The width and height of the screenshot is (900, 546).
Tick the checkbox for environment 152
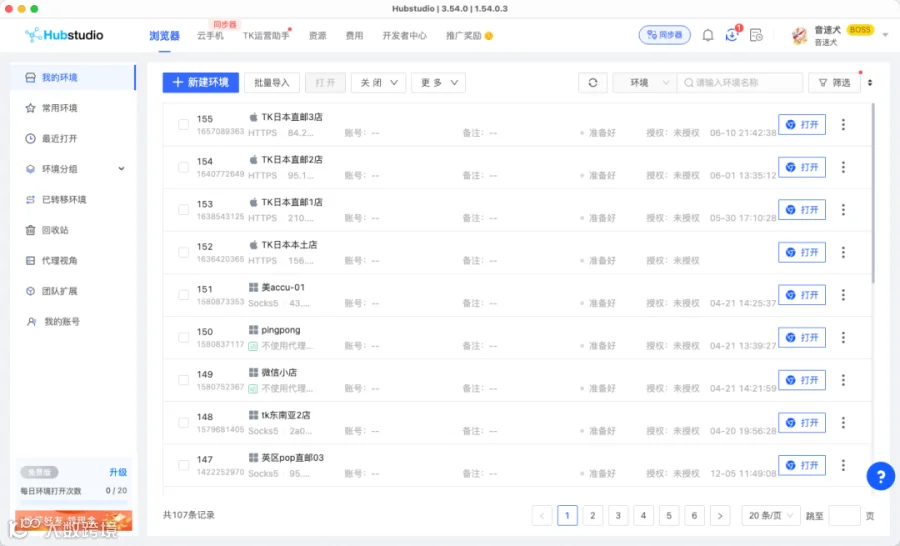[183, 252]
